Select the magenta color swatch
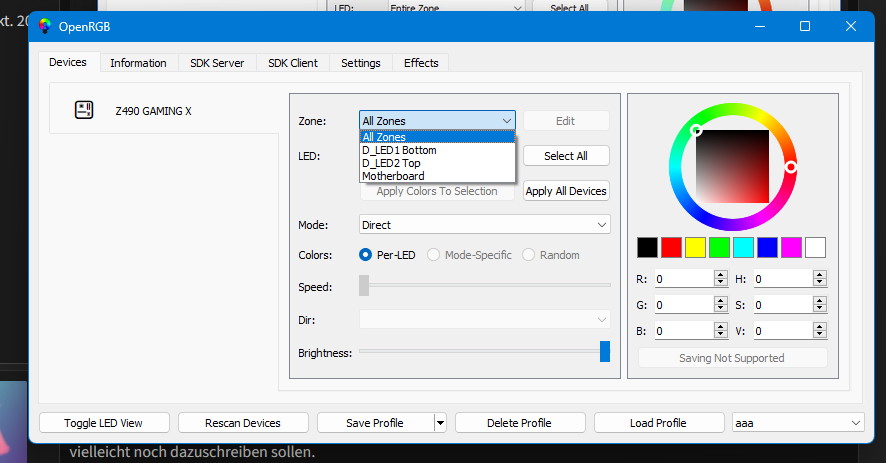 point(792,248)
